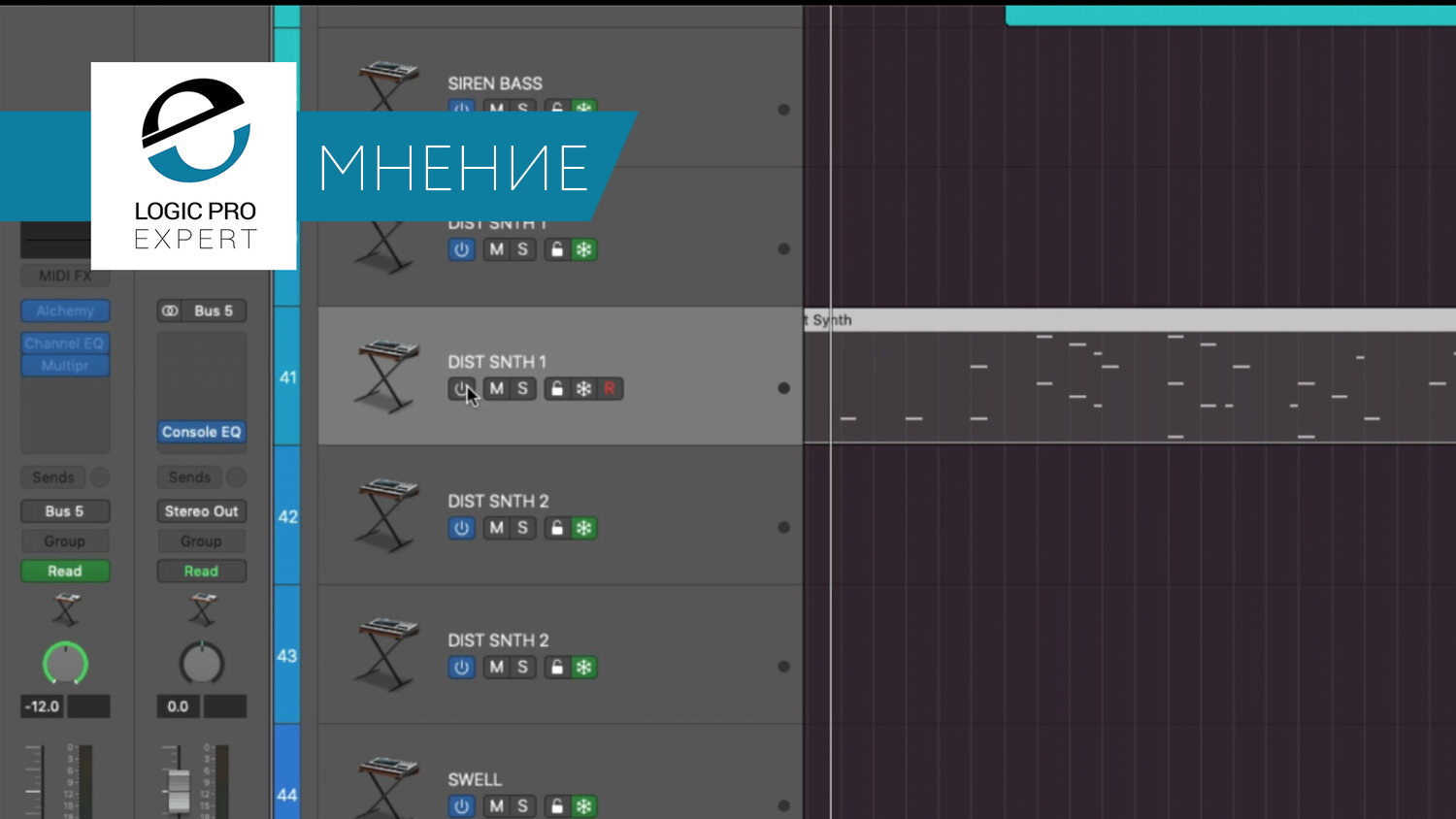
Task: Click lock icon on SWELL track
Action: (x=557, y=806)
